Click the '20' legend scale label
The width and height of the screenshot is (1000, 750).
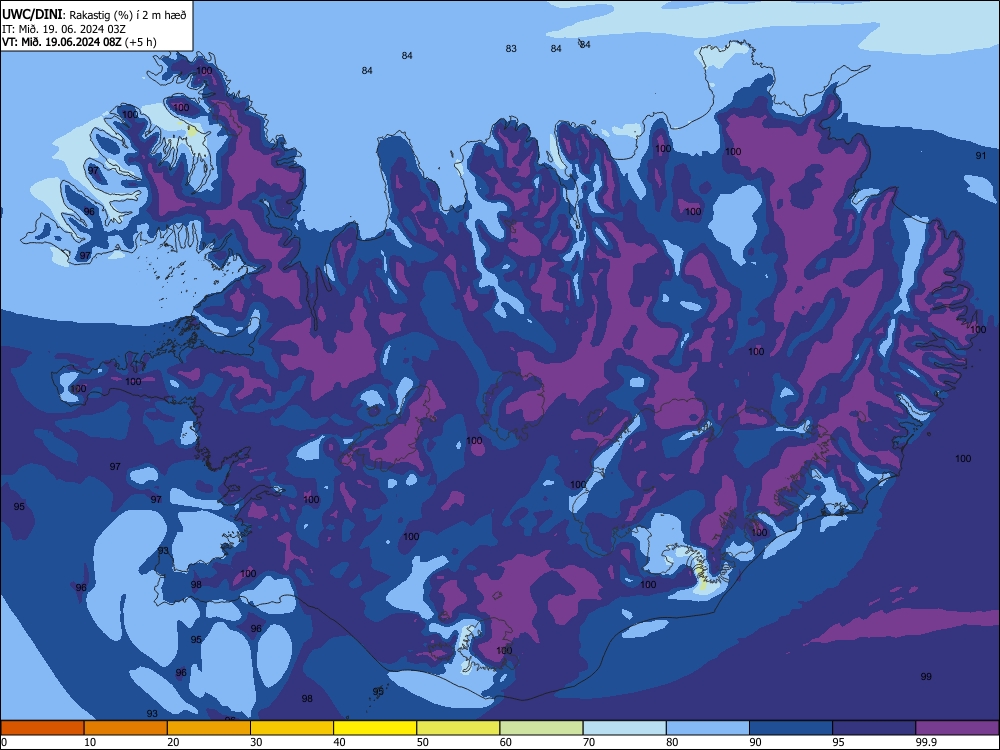[x=173, y=742]
